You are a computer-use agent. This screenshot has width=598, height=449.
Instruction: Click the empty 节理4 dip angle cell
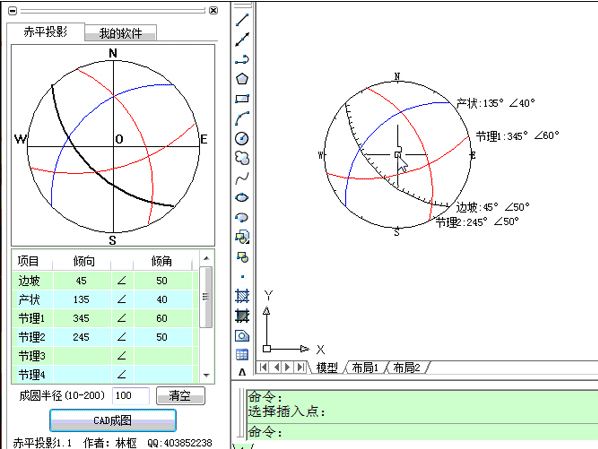pyautogui.click(x=162, y=375)
